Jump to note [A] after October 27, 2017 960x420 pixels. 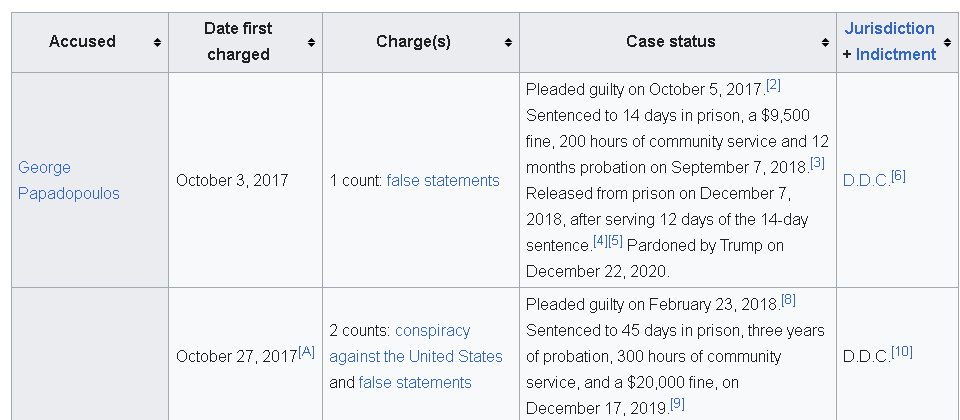pos(306,352)
